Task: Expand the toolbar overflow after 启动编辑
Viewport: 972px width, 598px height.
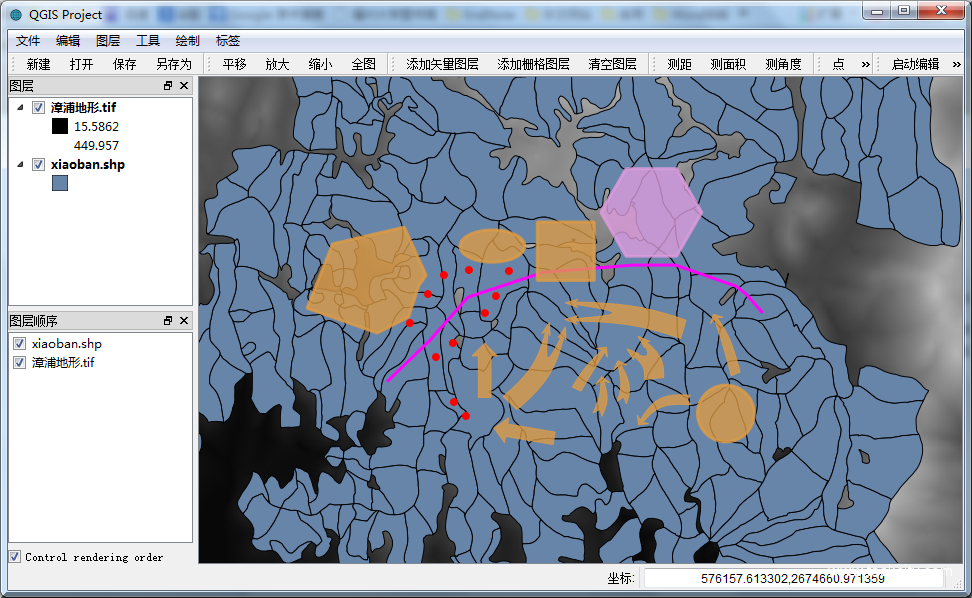Action: [x=956, y=64]
